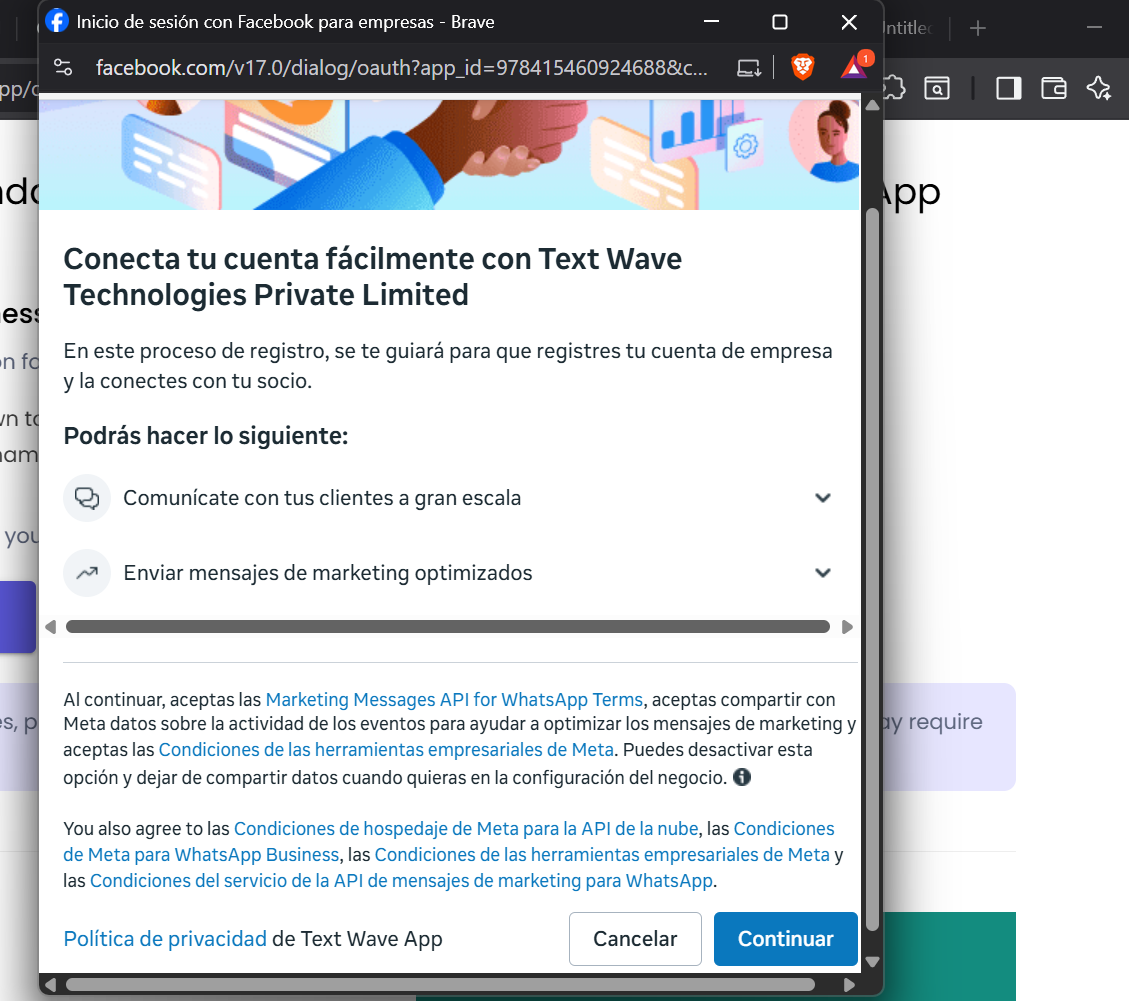Click the Brave Shields lion icon
This screenshot has width=1129, height=1001.
pos(802,67)
